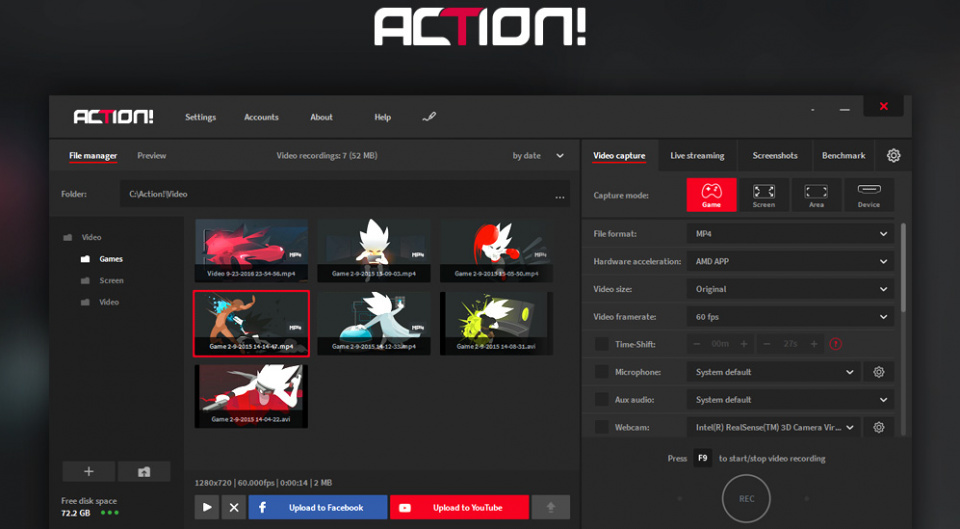The height and width of the screenshot is (529, 960).
Task: Select the Area capture mode
Action: [816, 195]
